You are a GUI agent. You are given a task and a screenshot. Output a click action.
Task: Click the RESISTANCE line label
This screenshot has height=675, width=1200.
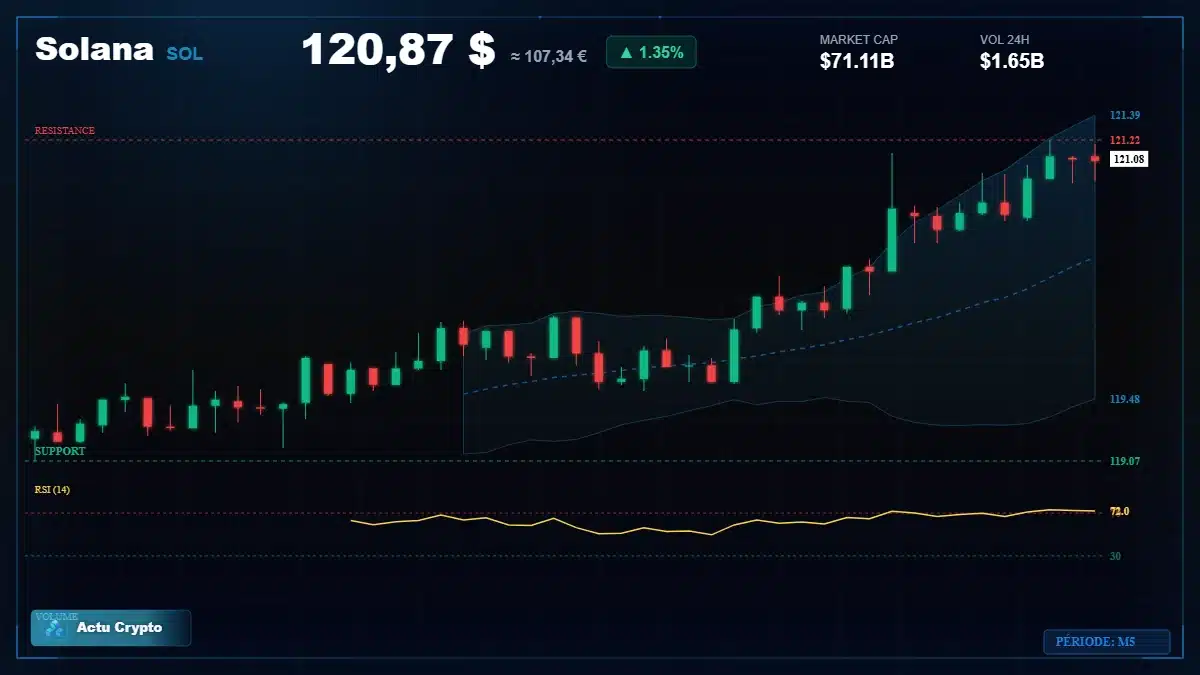(65, 131)
